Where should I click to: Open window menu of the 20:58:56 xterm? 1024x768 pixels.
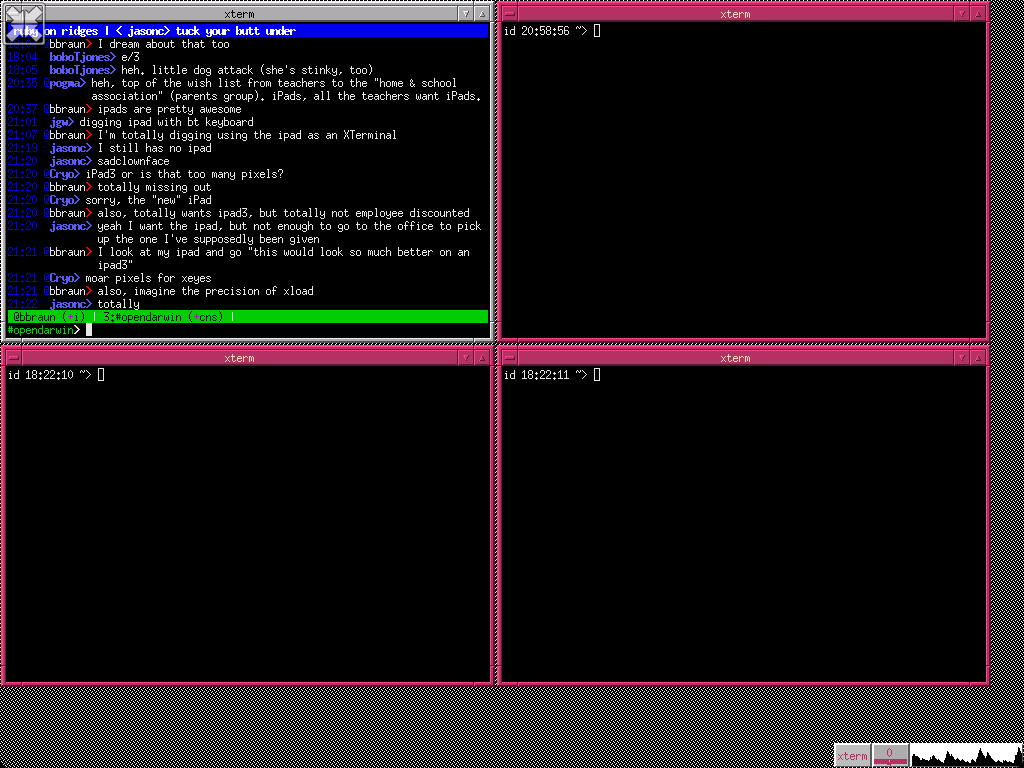click(508, 14)
